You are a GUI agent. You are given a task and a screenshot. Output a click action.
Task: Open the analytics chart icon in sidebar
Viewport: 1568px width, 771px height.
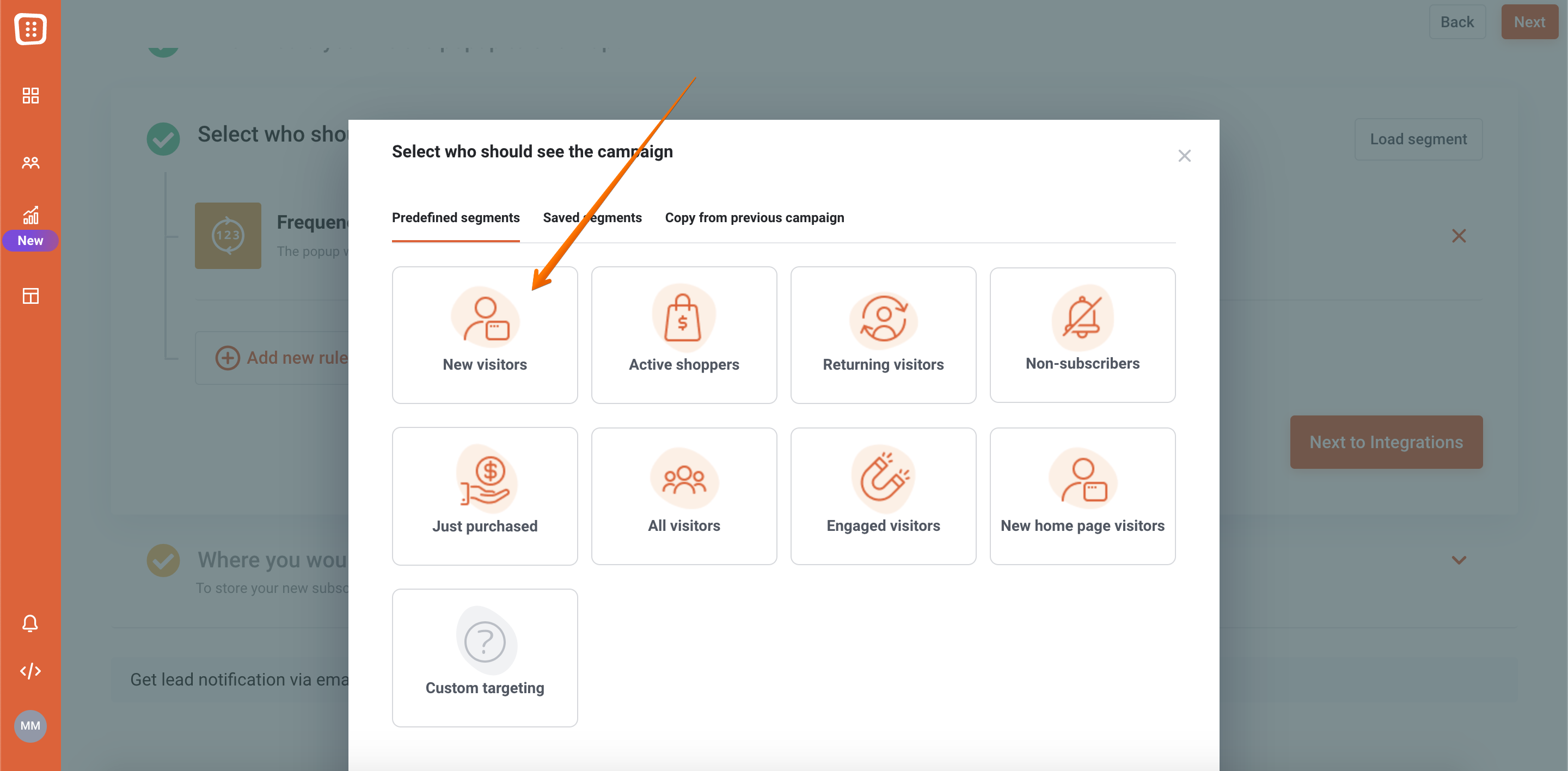30,216
